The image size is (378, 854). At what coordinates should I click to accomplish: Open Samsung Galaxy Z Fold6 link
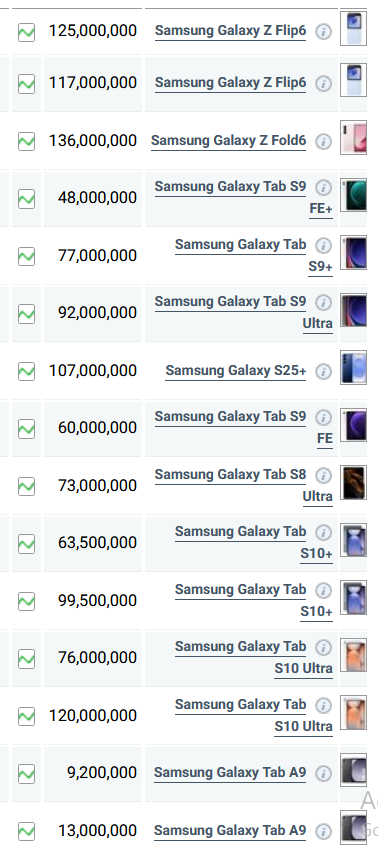click(x=228, y=141)
